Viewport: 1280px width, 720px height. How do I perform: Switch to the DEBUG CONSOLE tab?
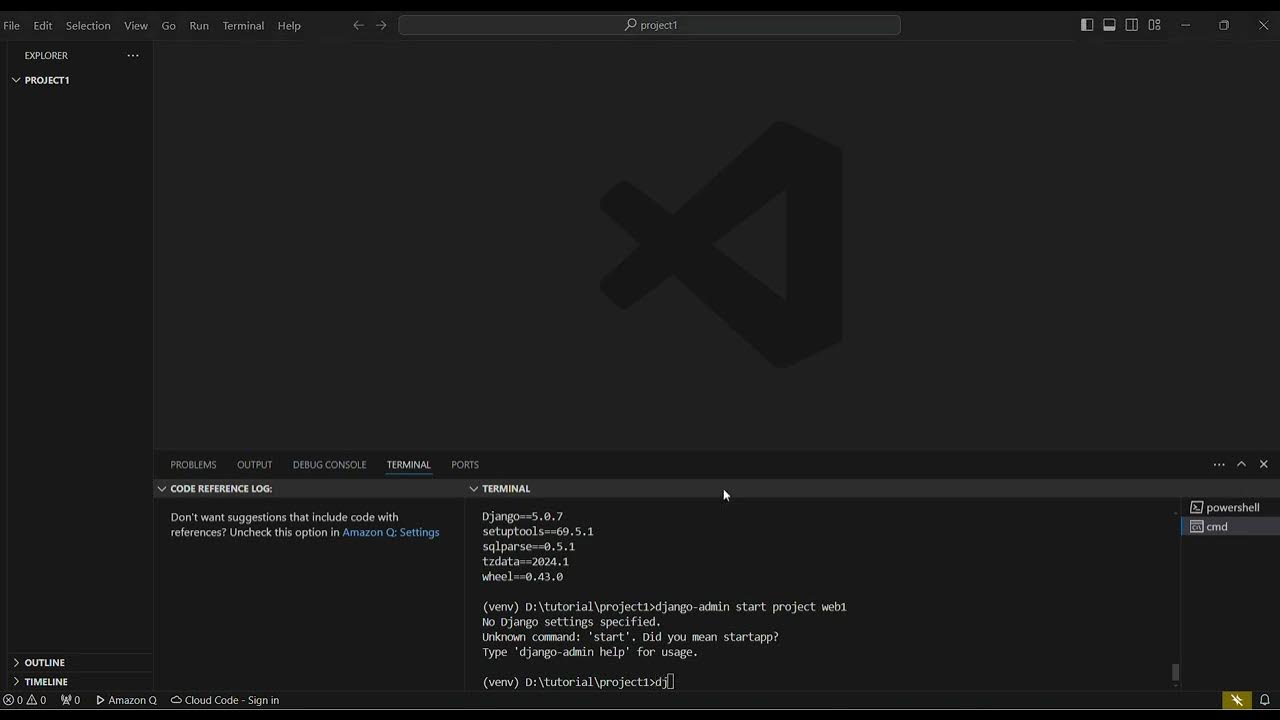click(329, 465)
